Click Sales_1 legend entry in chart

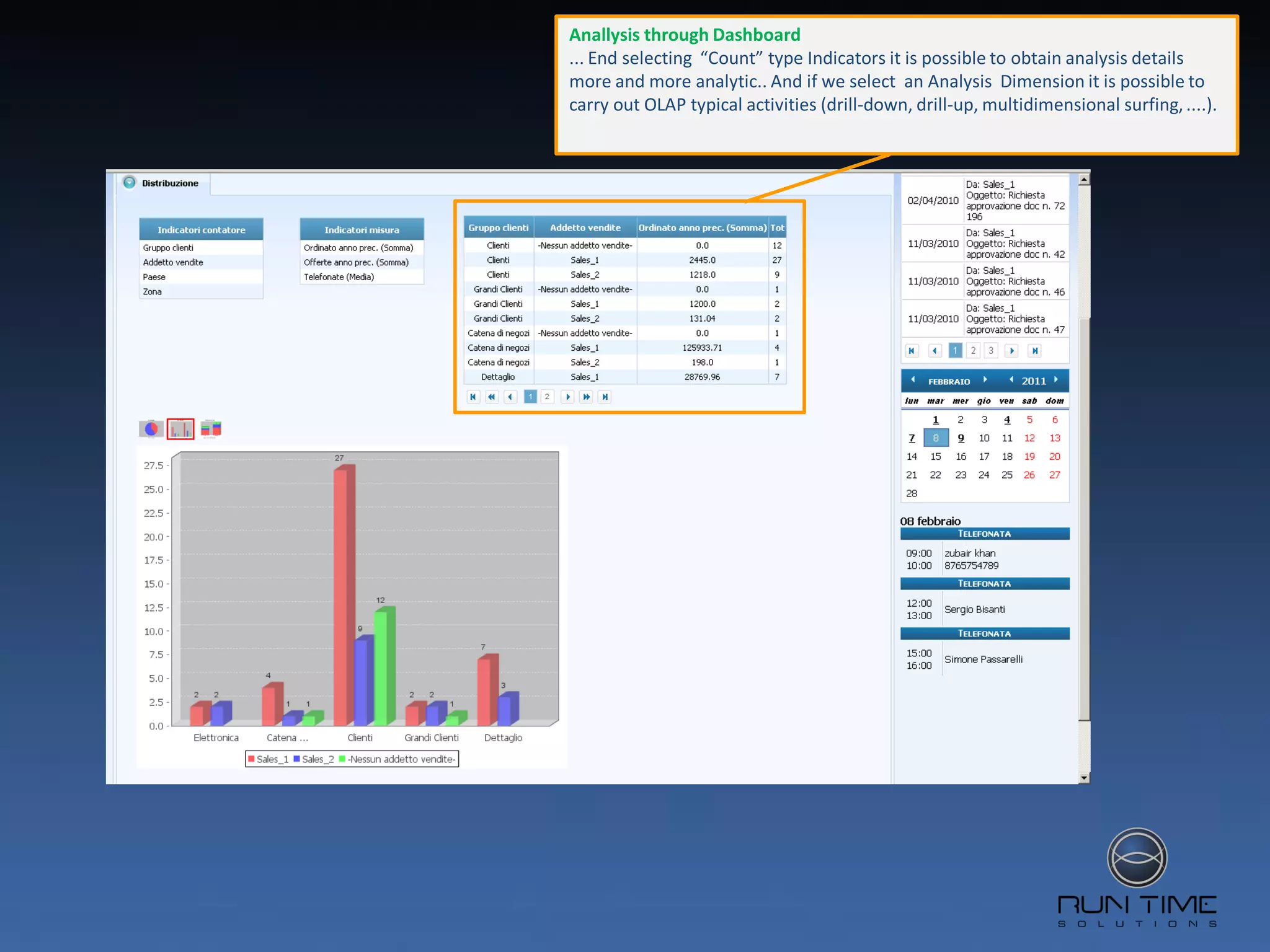pos(268,759)
